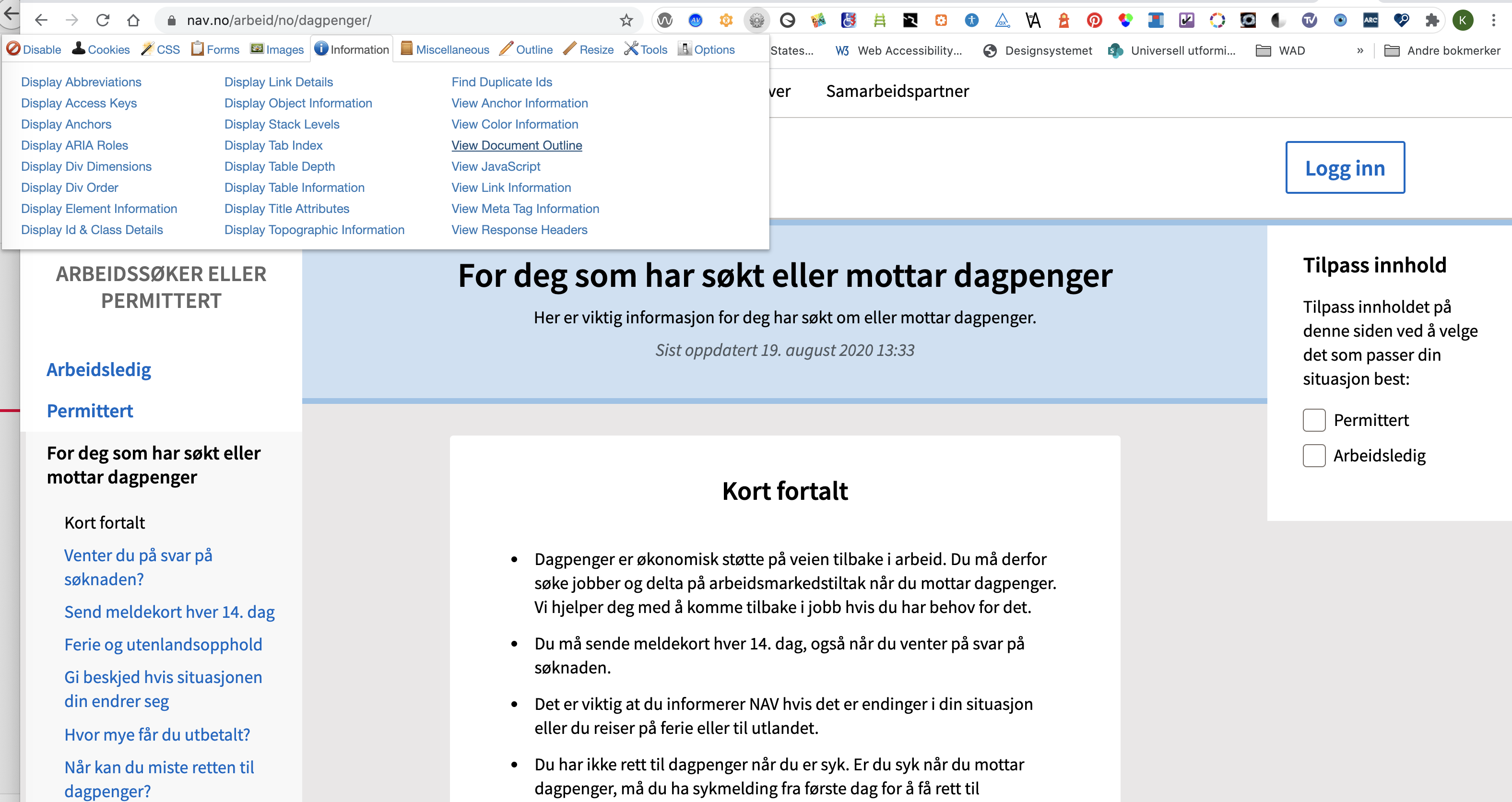Open the Chrome three-dot menu
The height and width of the screenshot is (802, 1512).
(1493, 21)
